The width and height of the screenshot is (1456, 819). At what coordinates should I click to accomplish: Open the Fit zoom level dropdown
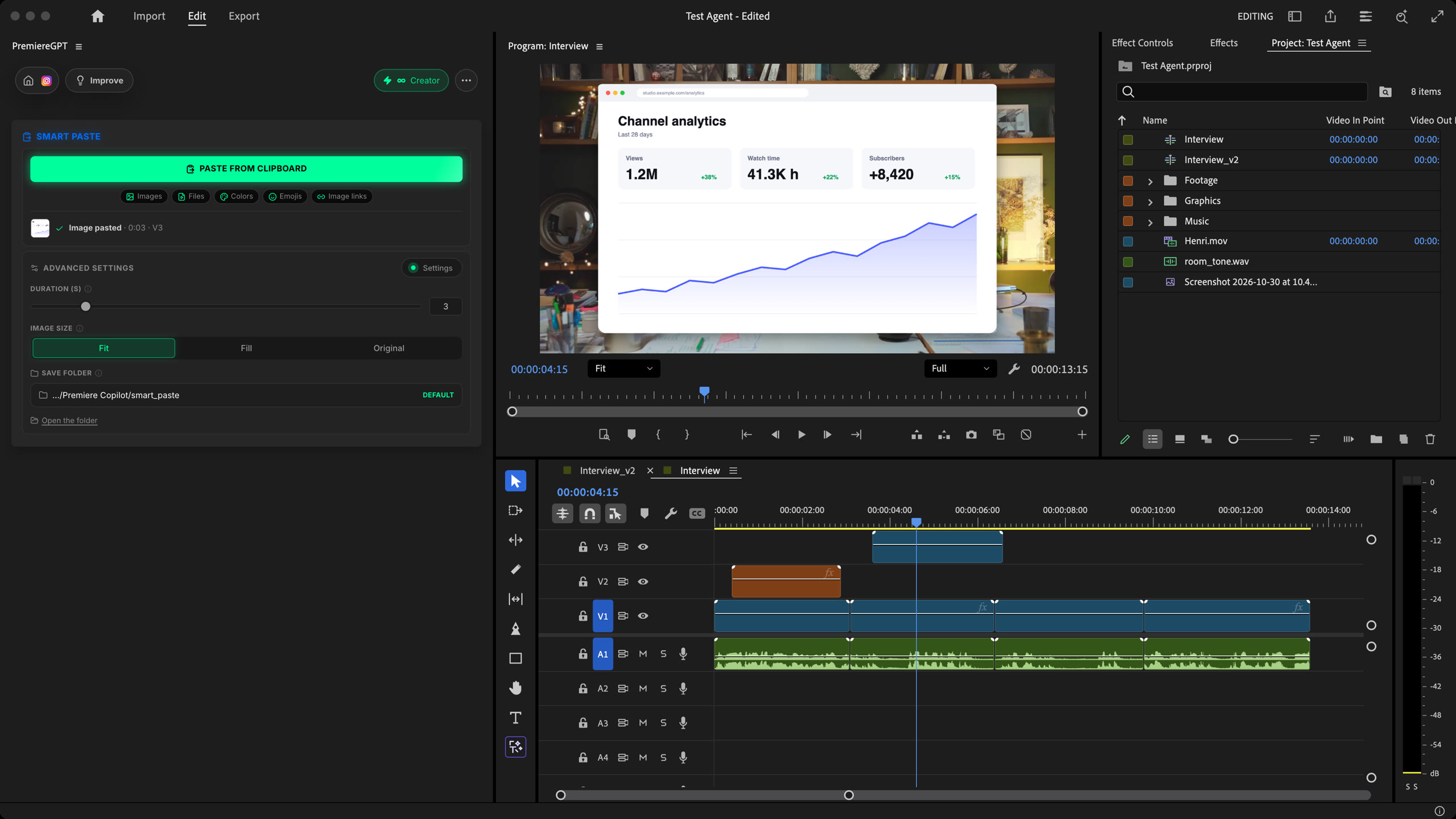[x=624, y=369]
